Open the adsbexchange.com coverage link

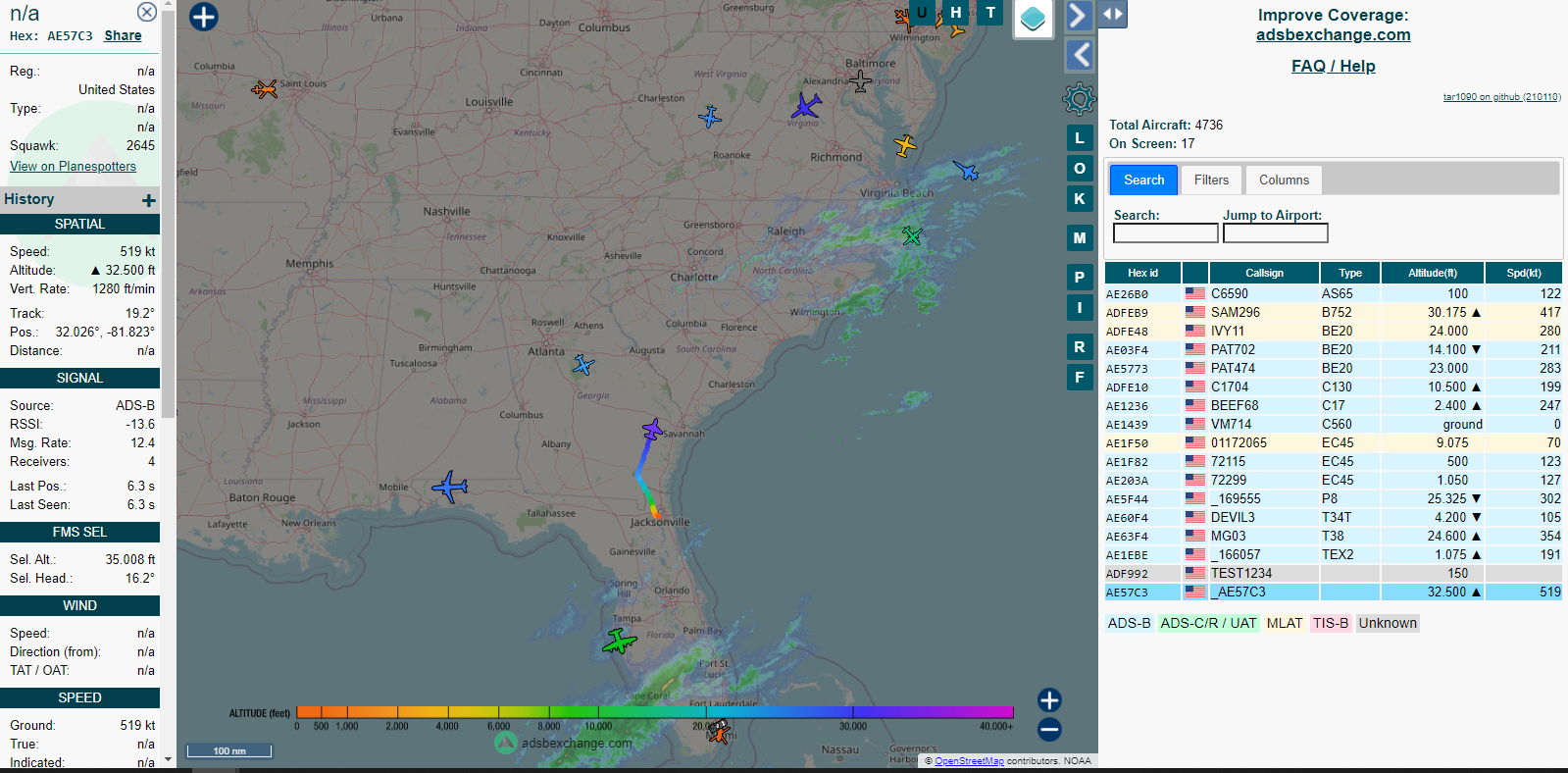pyautogui.click(x=1334, y=34)
